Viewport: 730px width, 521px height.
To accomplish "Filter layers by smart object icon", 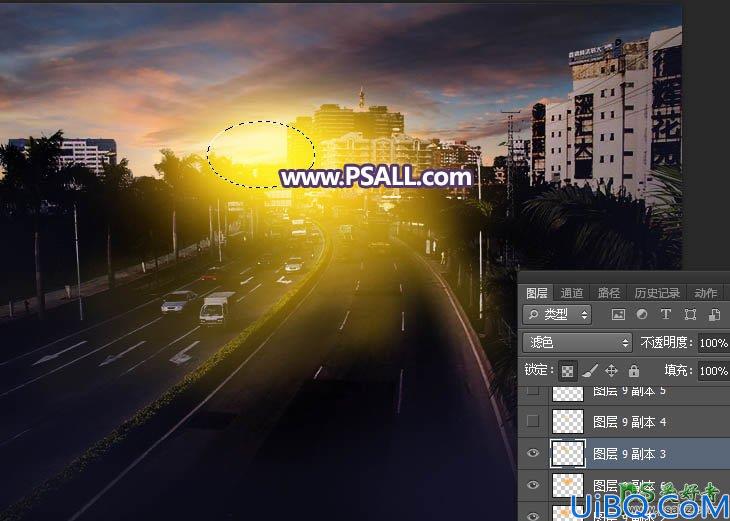I will tap(714, 315).
